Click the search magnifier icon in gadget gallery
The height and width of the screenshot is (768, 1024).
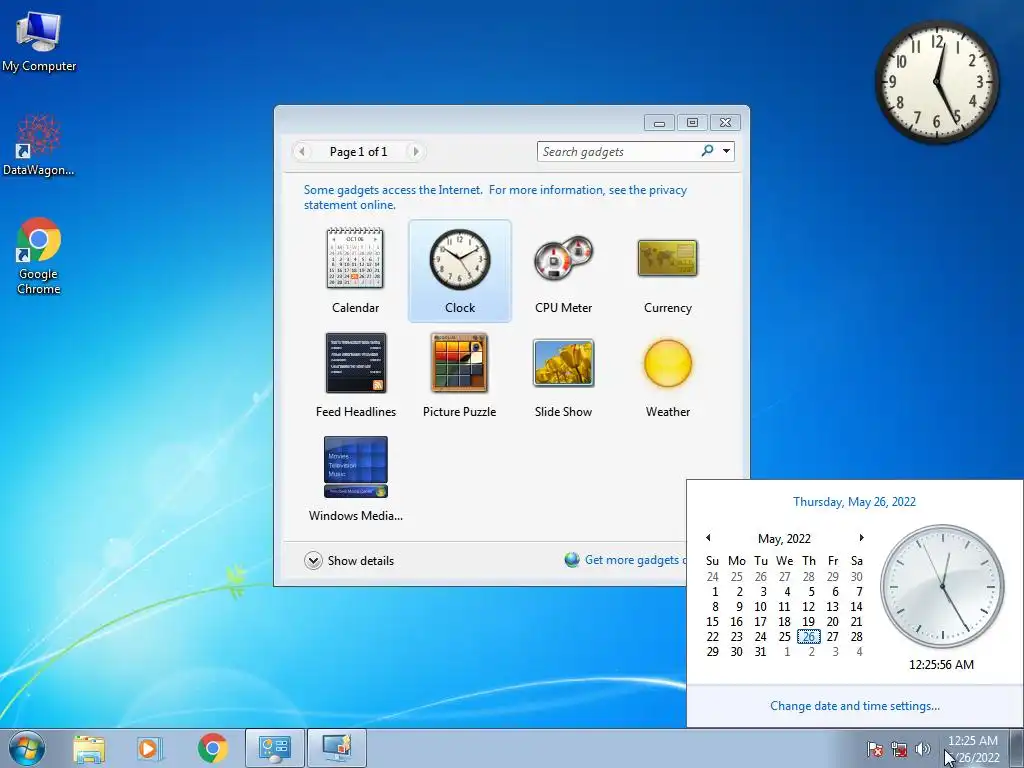(x=707, y=151)
